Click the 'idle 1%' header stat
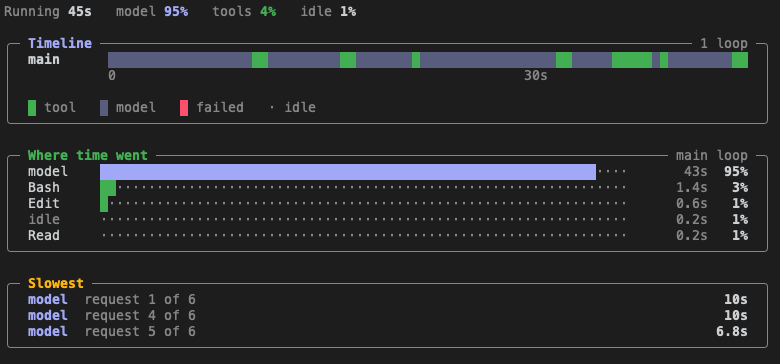Screen dimensions: 780x364 tap(328, 11)
